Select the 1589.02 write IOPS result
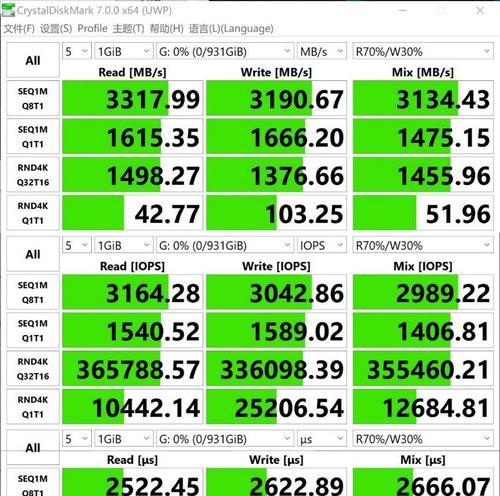The width and height of the screenshot is (500, 496). pos(276,331)
